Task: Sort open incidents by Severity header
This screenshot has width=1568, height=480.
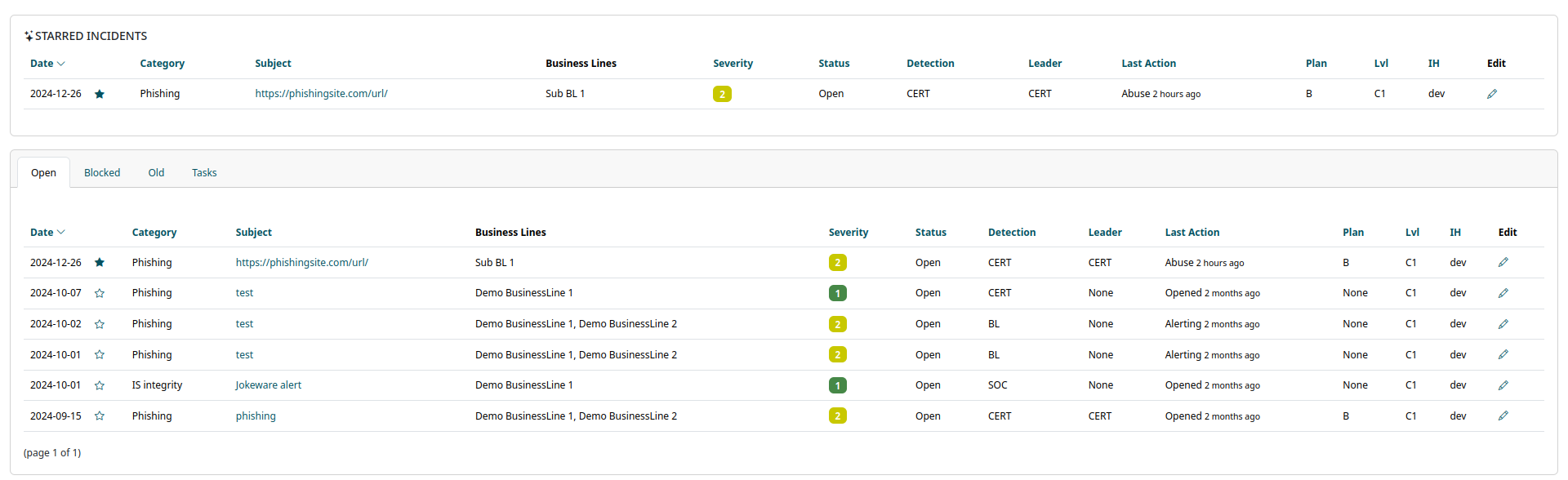Action: pyautogui.click(x=848, y=233)
